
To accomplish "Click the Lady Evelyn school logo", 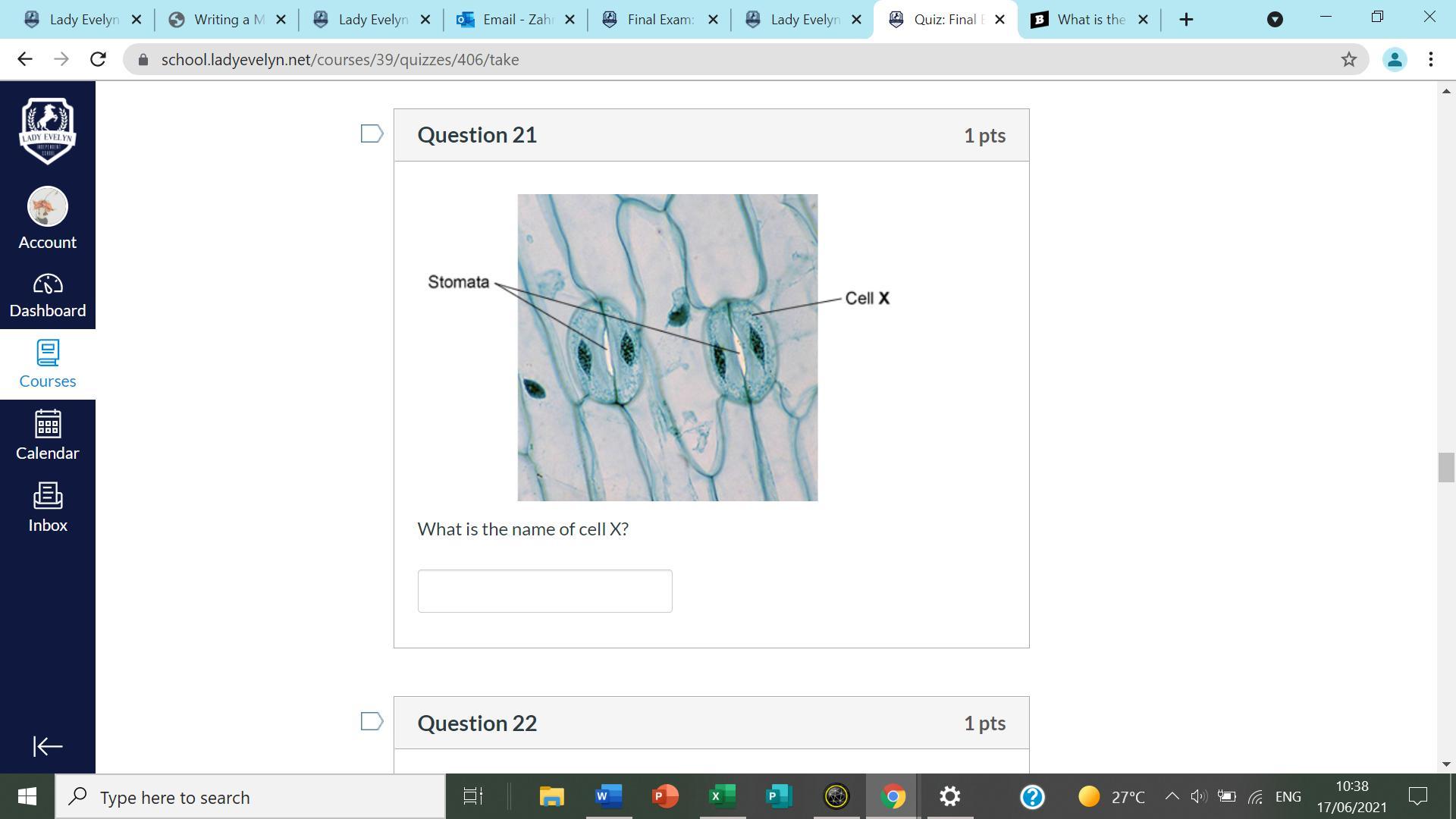I will click(47, 130).
